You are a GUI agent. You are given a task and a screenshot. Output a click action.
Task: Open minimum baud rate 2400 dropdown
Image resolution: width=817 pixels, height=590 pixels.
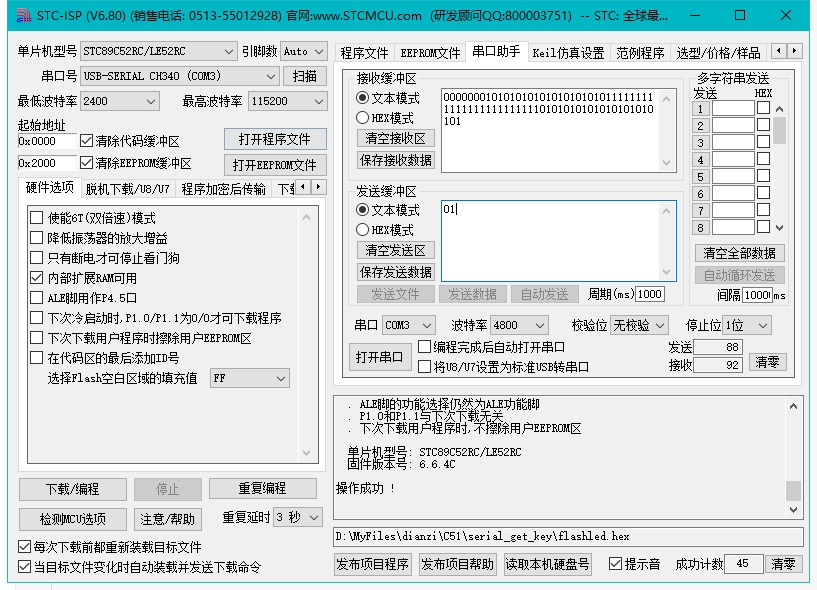point(120,101)
